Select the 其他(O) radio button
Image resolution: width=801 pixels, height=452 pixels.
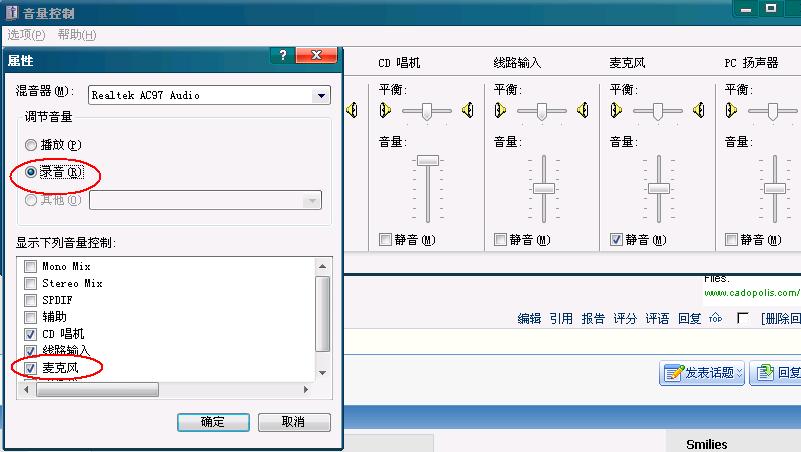[x=31, y=200]
